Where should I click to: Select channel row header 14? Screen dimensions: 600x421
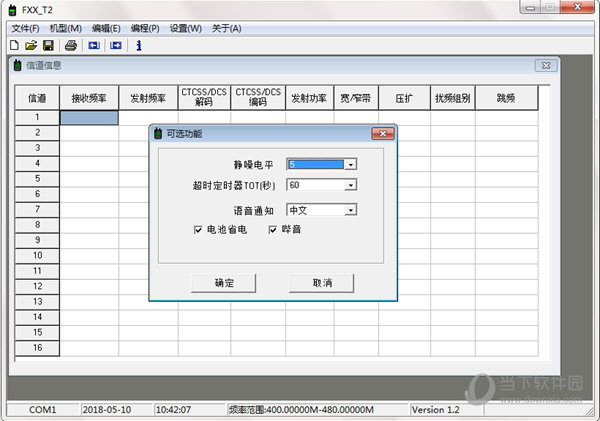[x=37, y=317]
